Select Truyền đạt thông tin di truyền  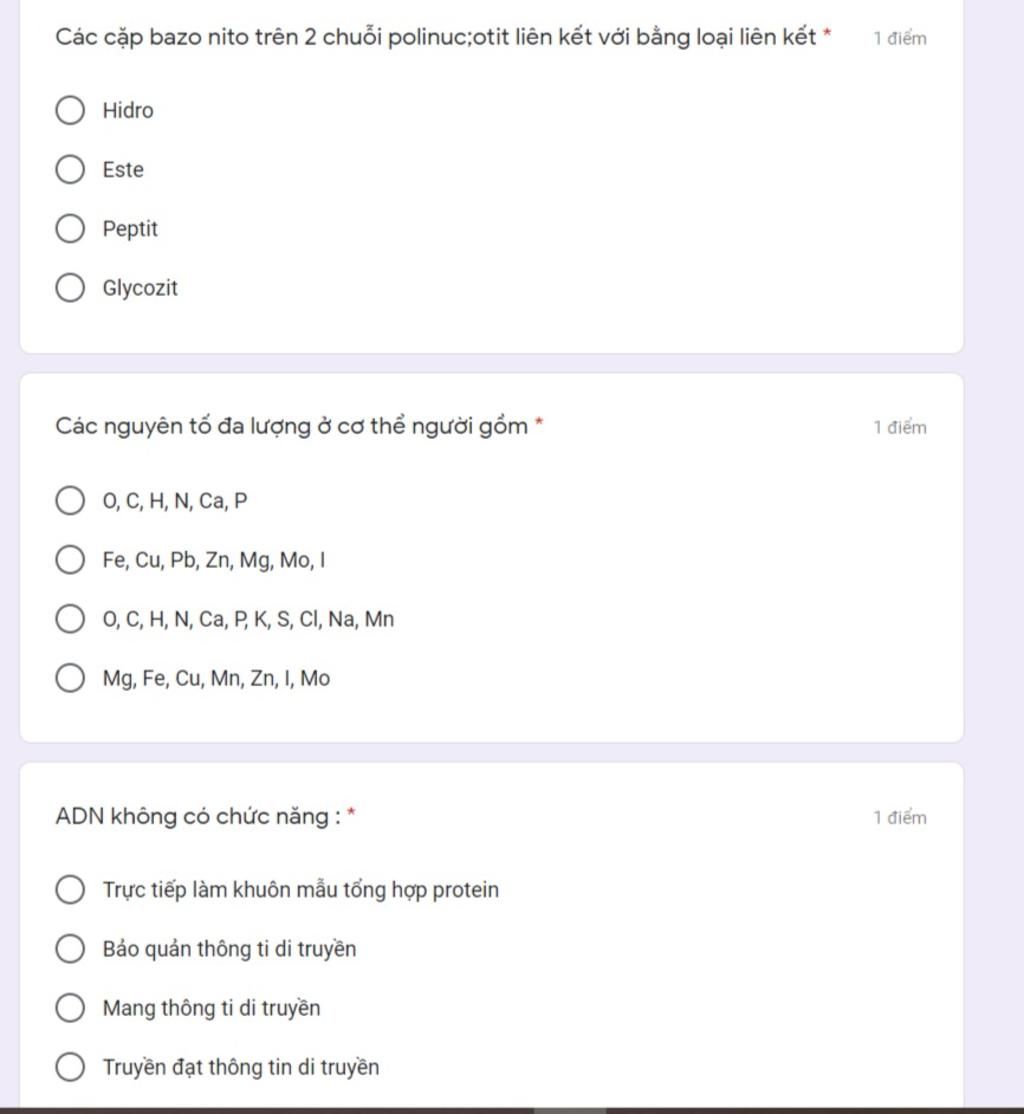70,1066
